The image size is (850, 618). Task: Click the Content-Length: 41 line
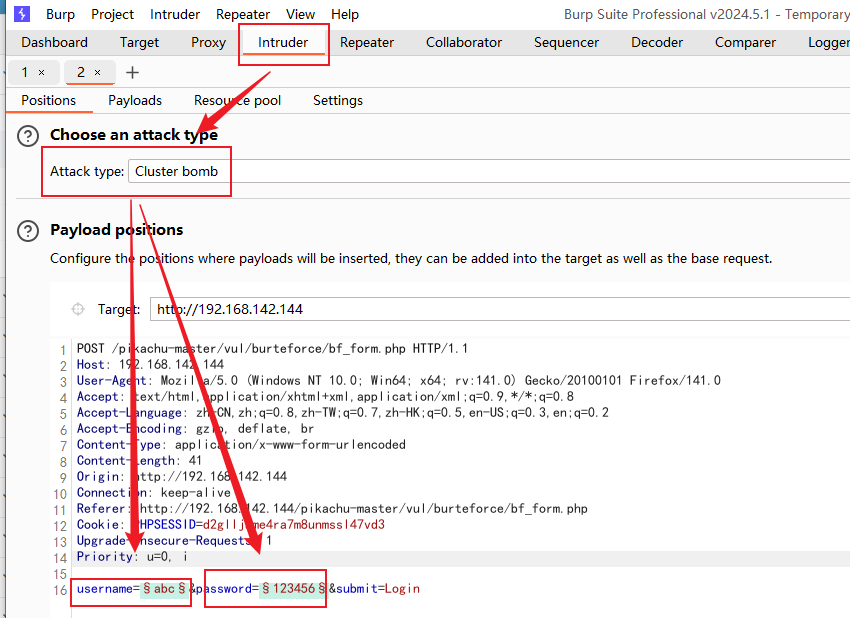coord(139,461)
